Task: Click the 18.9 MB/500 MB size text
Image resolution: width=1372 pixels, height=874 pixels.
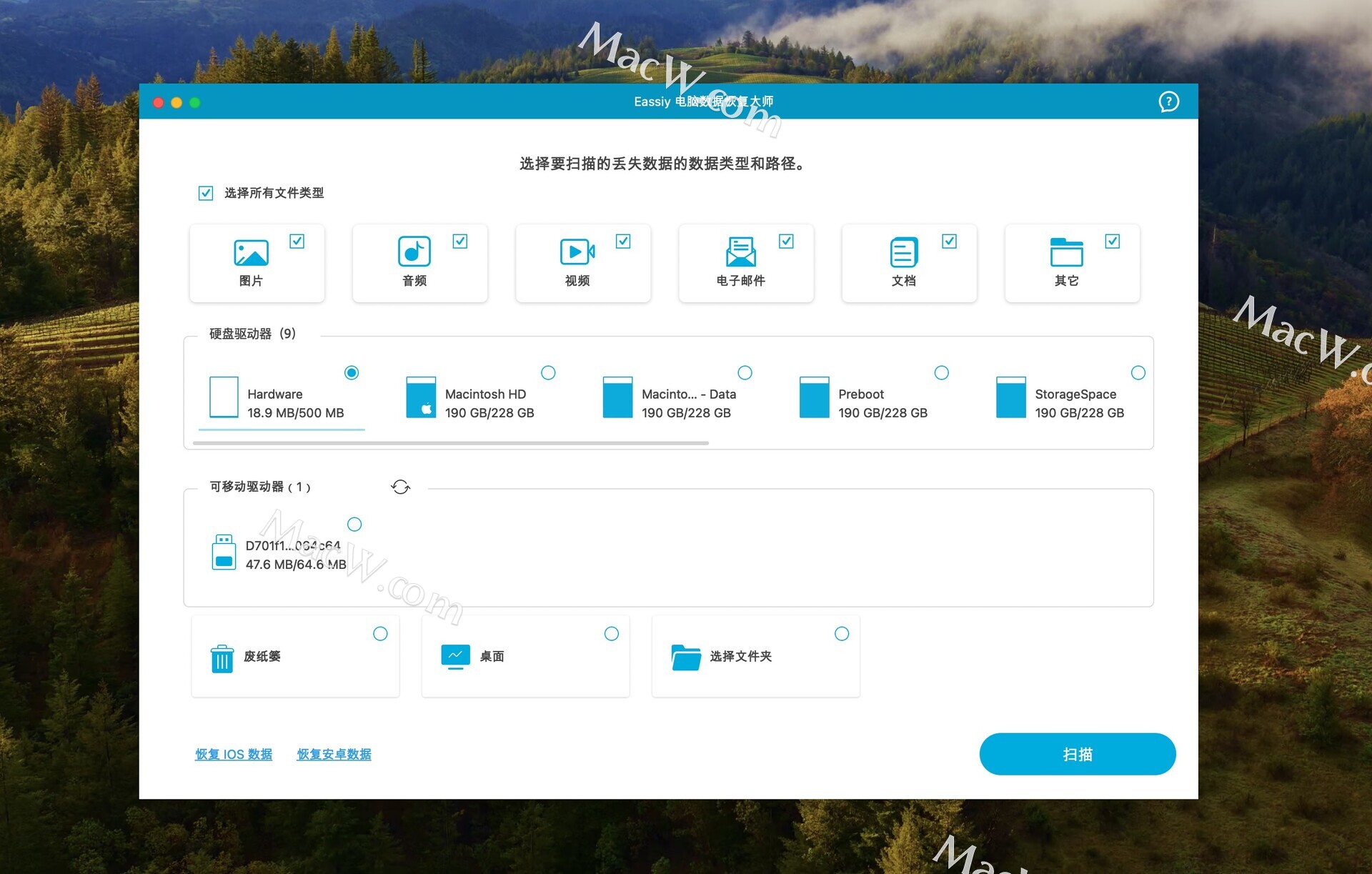Action: [x=295, y=413]
